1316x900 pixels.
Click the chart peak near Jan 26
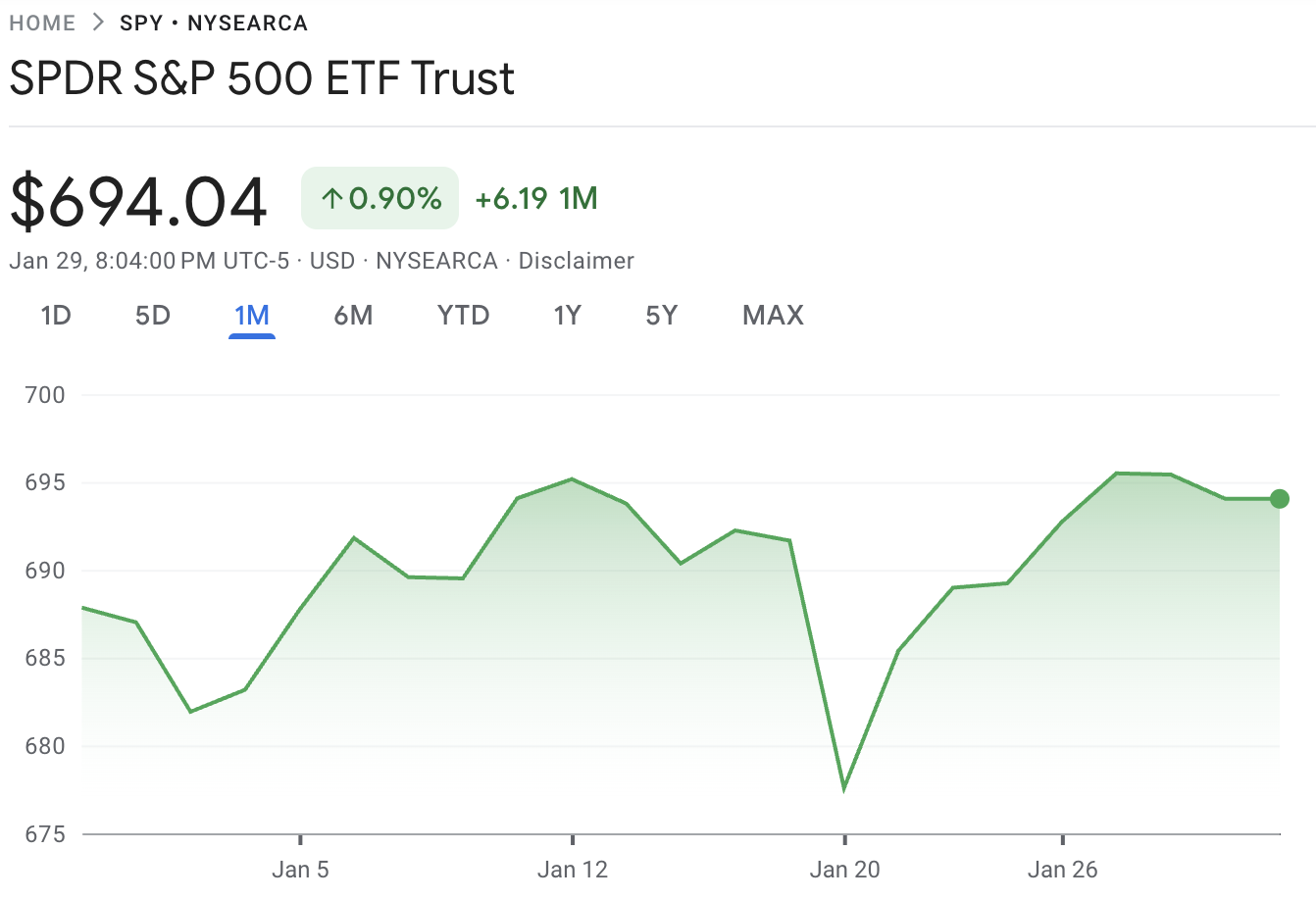pyautogui.click(x=1118, y=474)
